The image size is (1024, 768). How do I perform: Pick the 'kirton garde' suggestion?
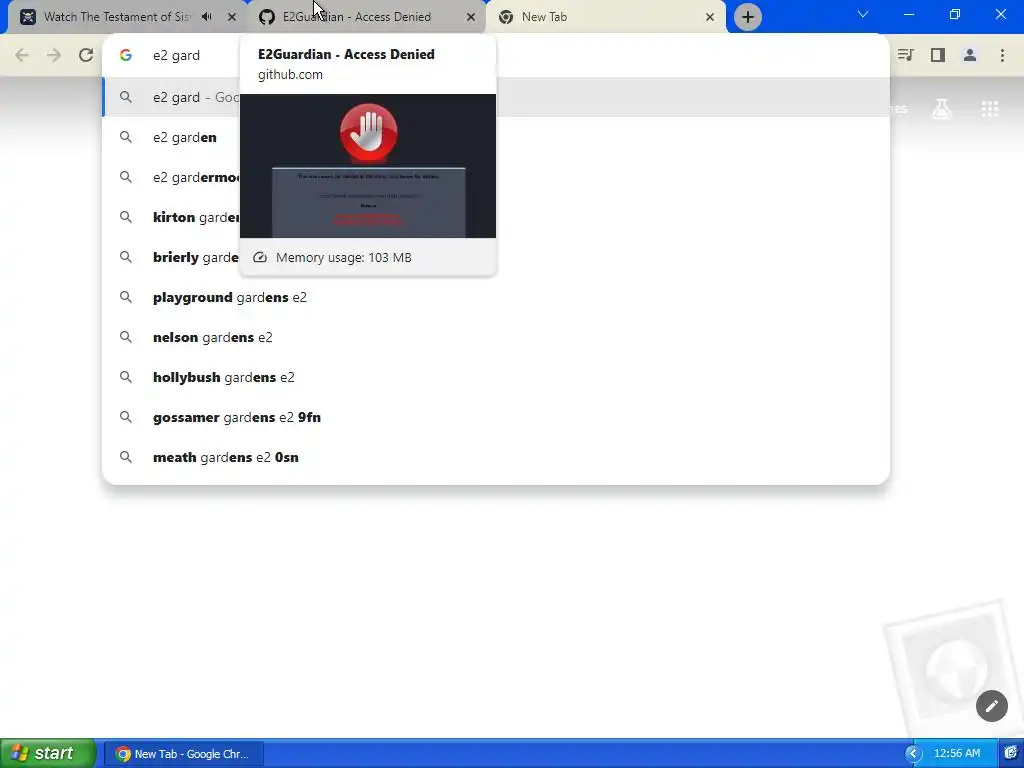tap(496, 217)
